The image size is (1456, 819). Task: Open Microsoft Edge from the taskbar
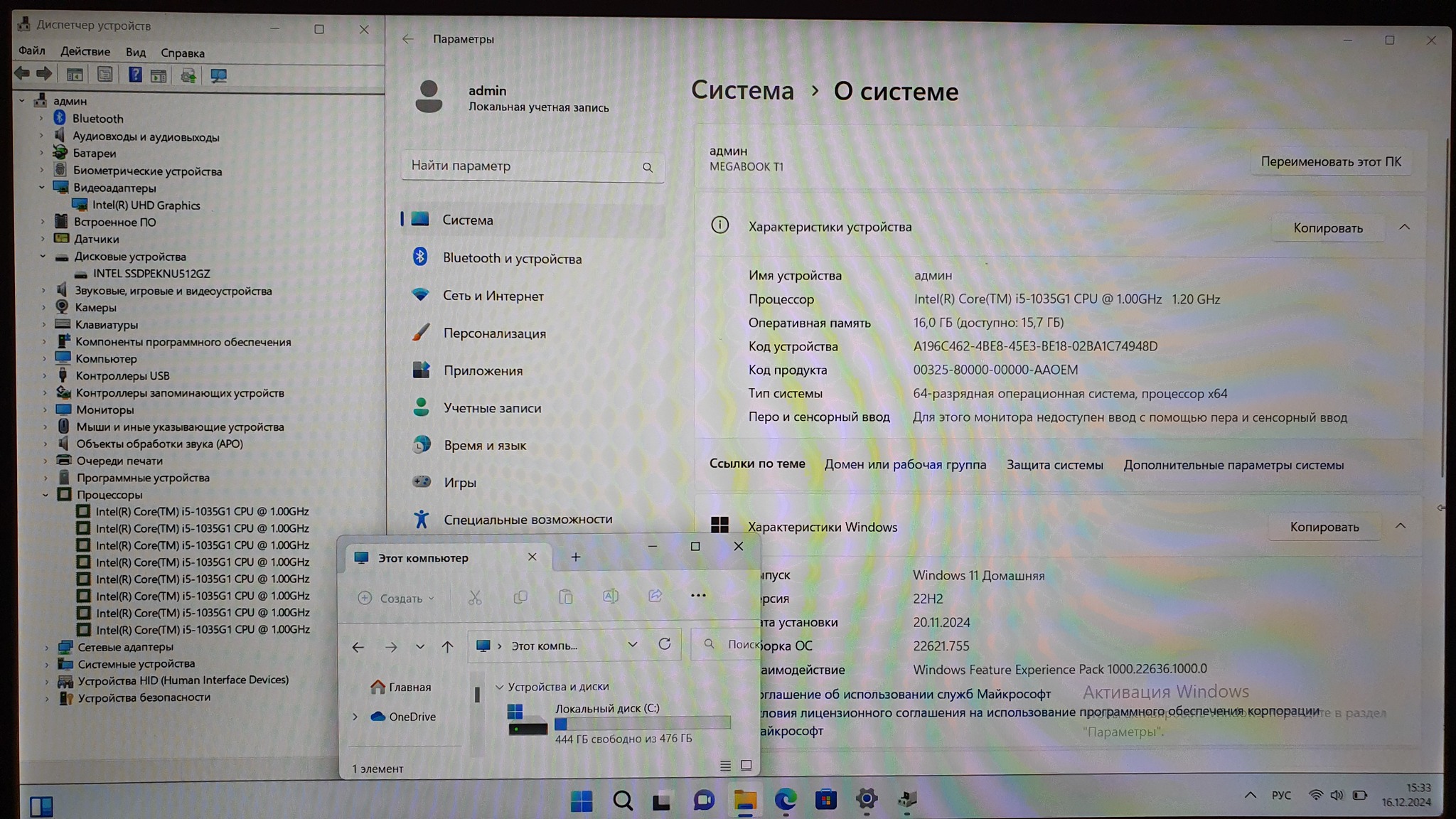[x=785, y=800]
